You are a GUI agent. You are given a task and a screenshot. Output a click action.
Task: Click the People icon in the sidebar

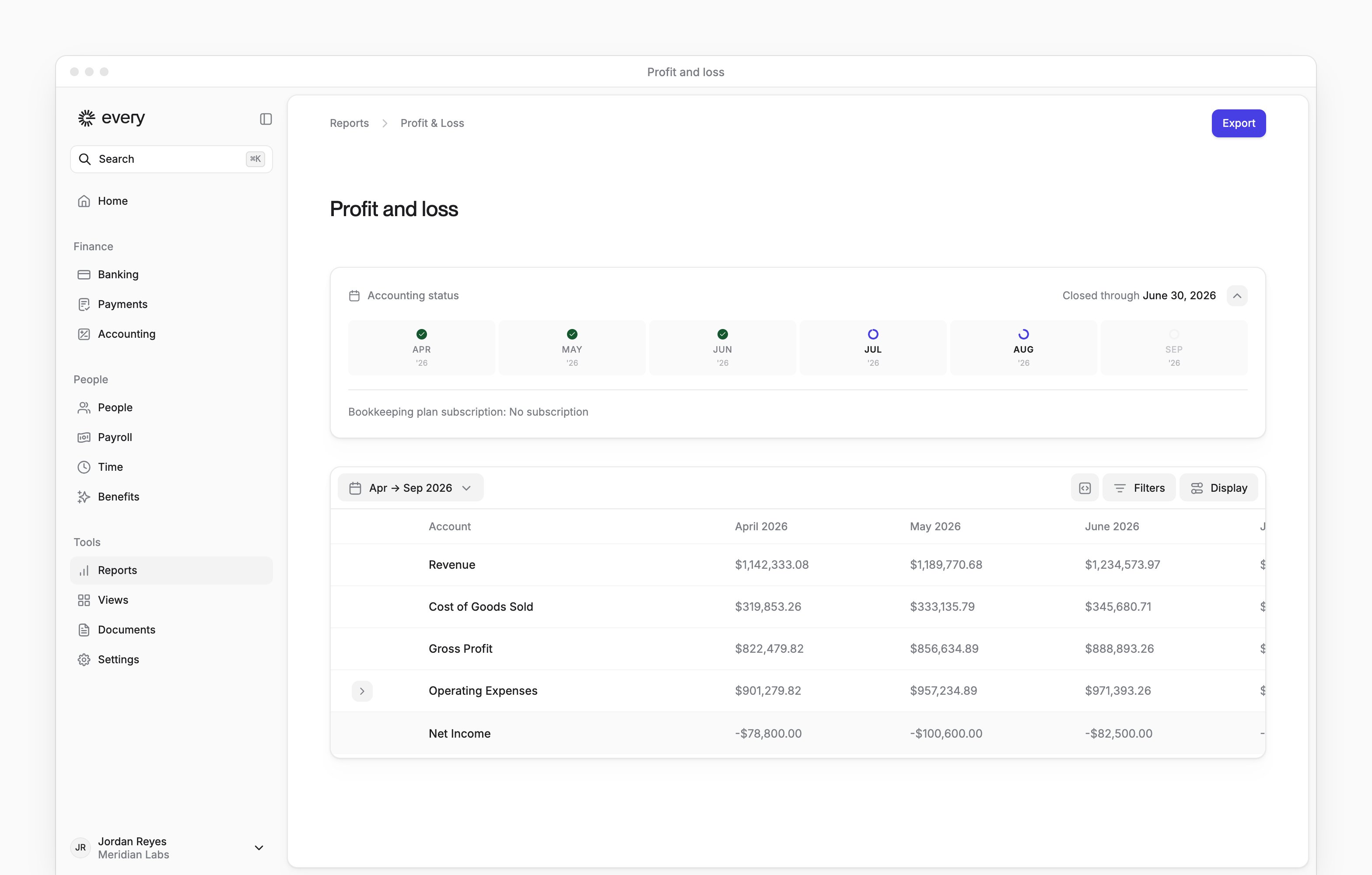click(x=84, y=407)
